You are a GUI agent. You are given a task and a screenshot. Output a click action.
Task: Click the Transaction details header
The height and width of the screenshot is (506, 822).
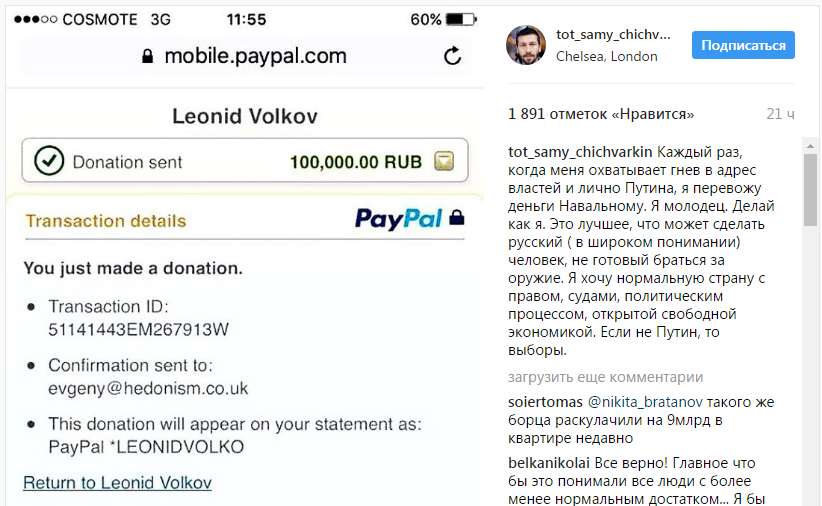(x=106, y=221)
